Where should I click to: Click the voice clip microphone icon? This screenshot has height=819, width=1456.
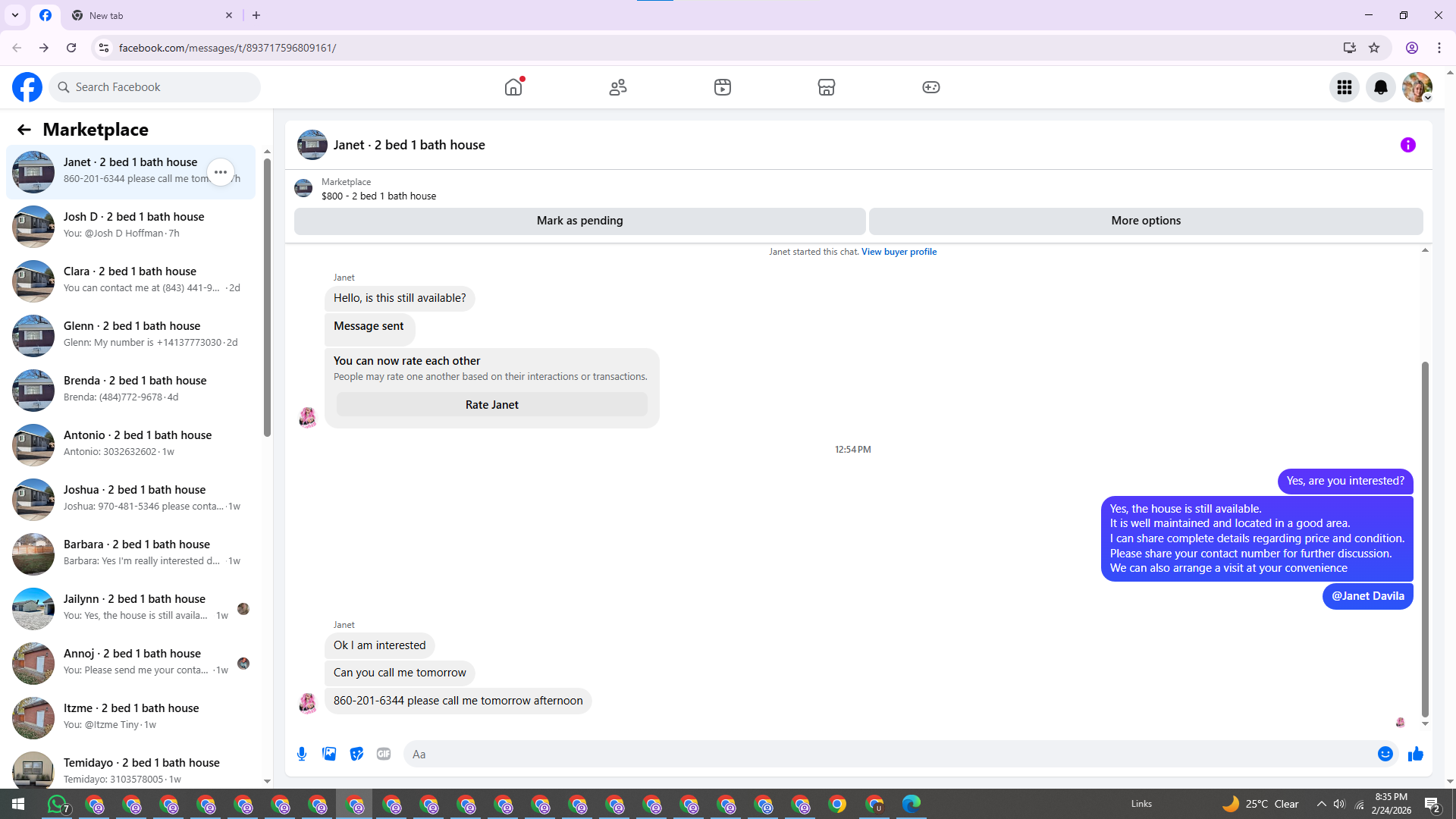click(x=302, y=754)
